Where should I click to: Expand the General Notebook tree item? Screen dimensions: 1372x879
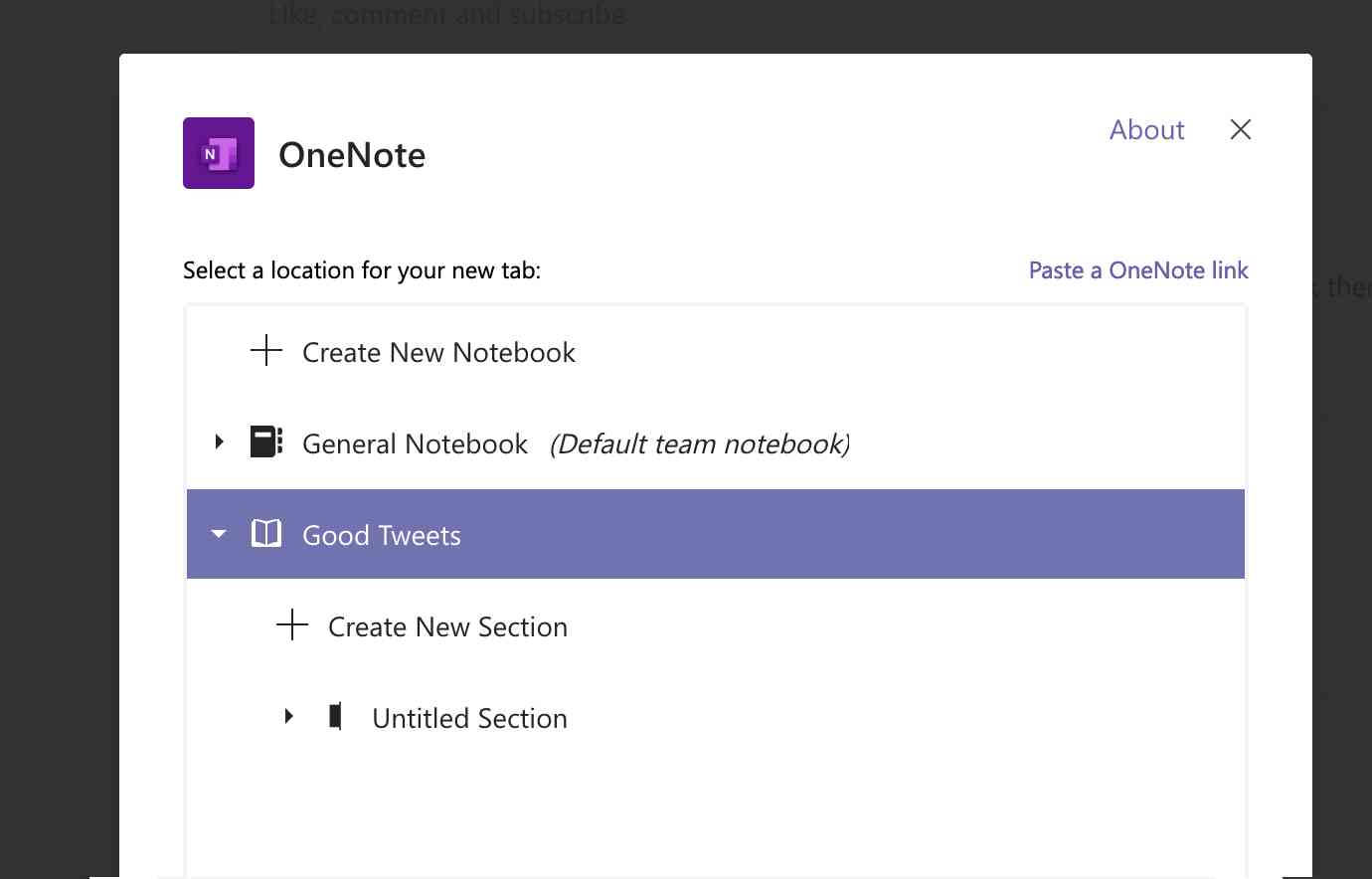(x=219, y=442)
